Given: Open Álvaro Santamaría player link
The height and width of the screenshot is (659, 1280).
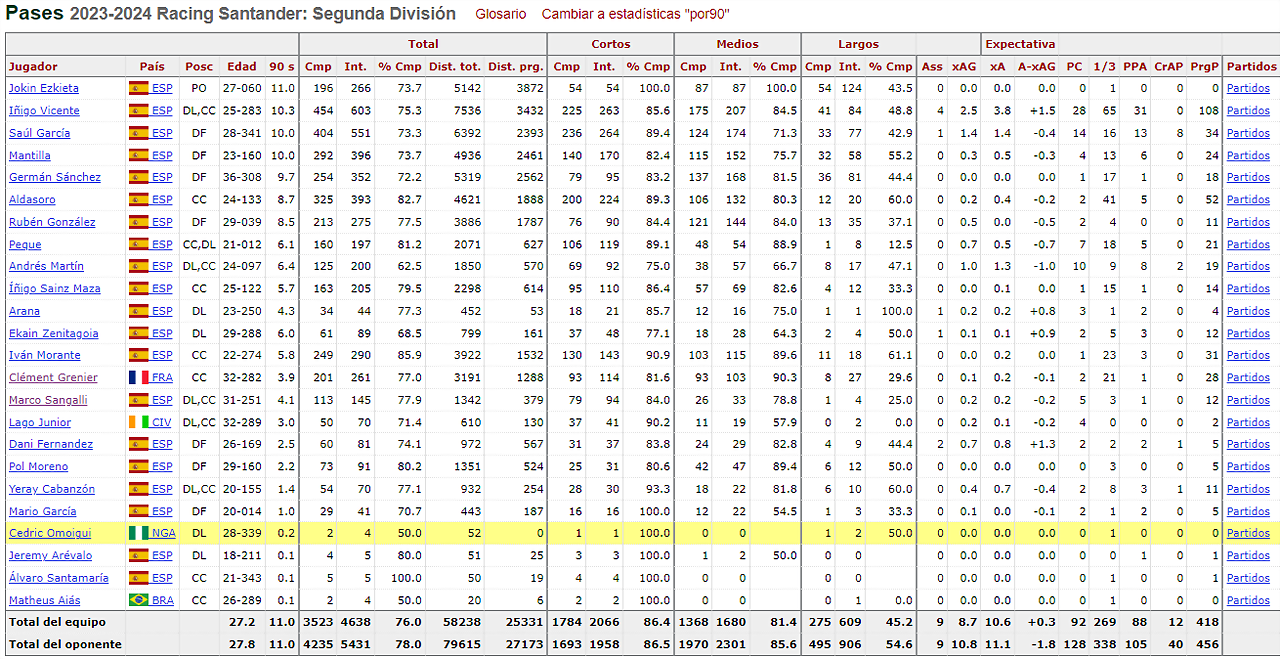Looking at the screenshot, I should (x=59, y=578).
